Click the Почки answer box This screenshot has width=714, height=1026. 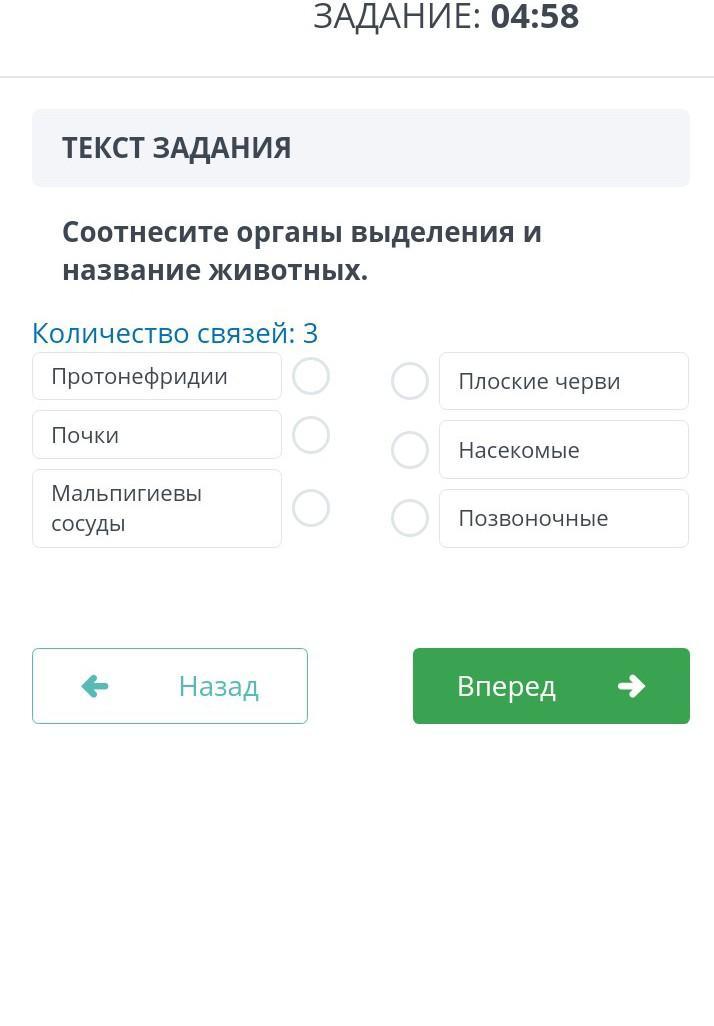(x=157, y=435)
